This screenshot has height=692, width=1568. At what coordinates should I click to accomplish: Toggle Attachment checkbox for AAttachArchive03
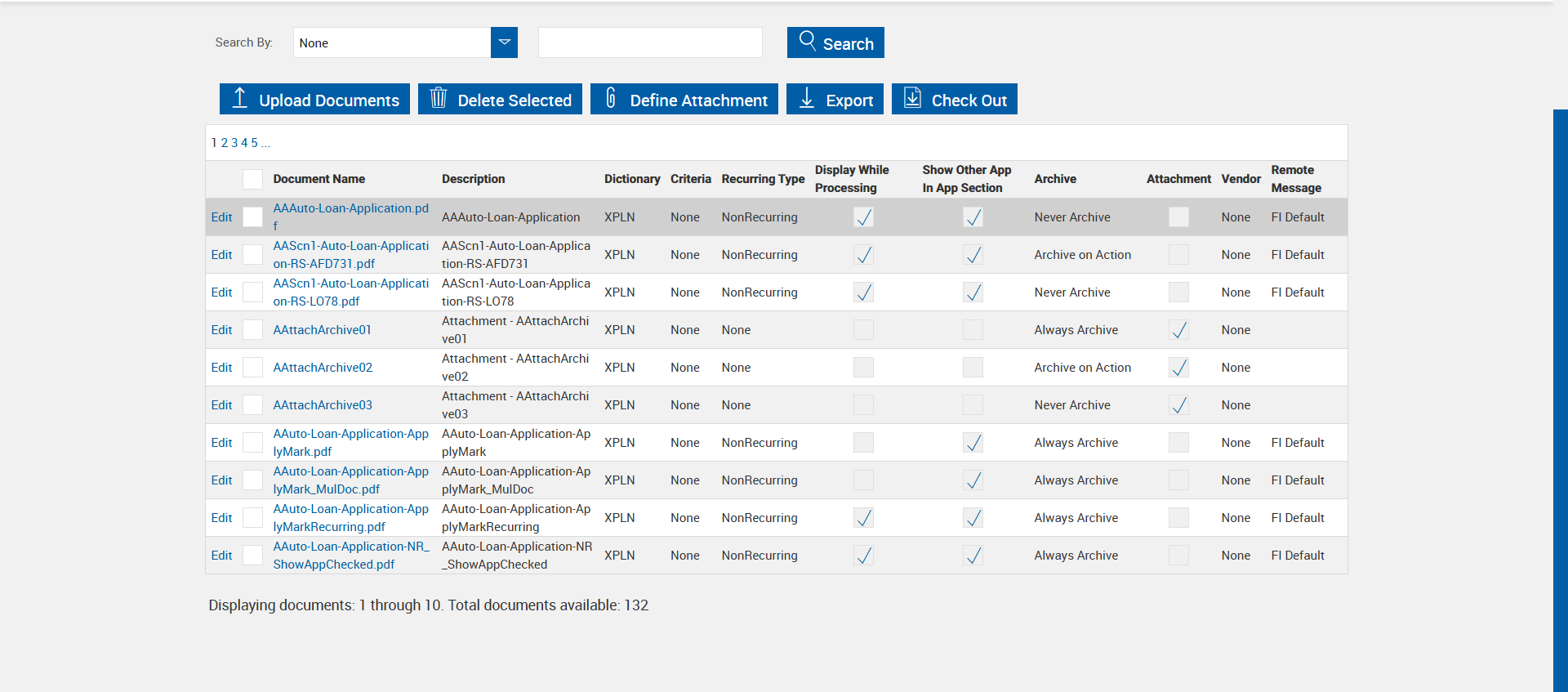coord(1178,405)
